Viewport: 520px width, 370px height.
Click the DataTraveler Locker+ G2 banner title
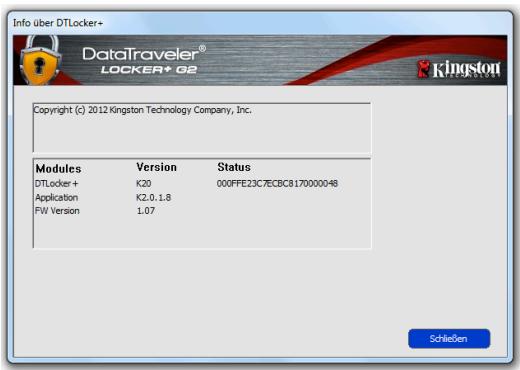point(144,60)
